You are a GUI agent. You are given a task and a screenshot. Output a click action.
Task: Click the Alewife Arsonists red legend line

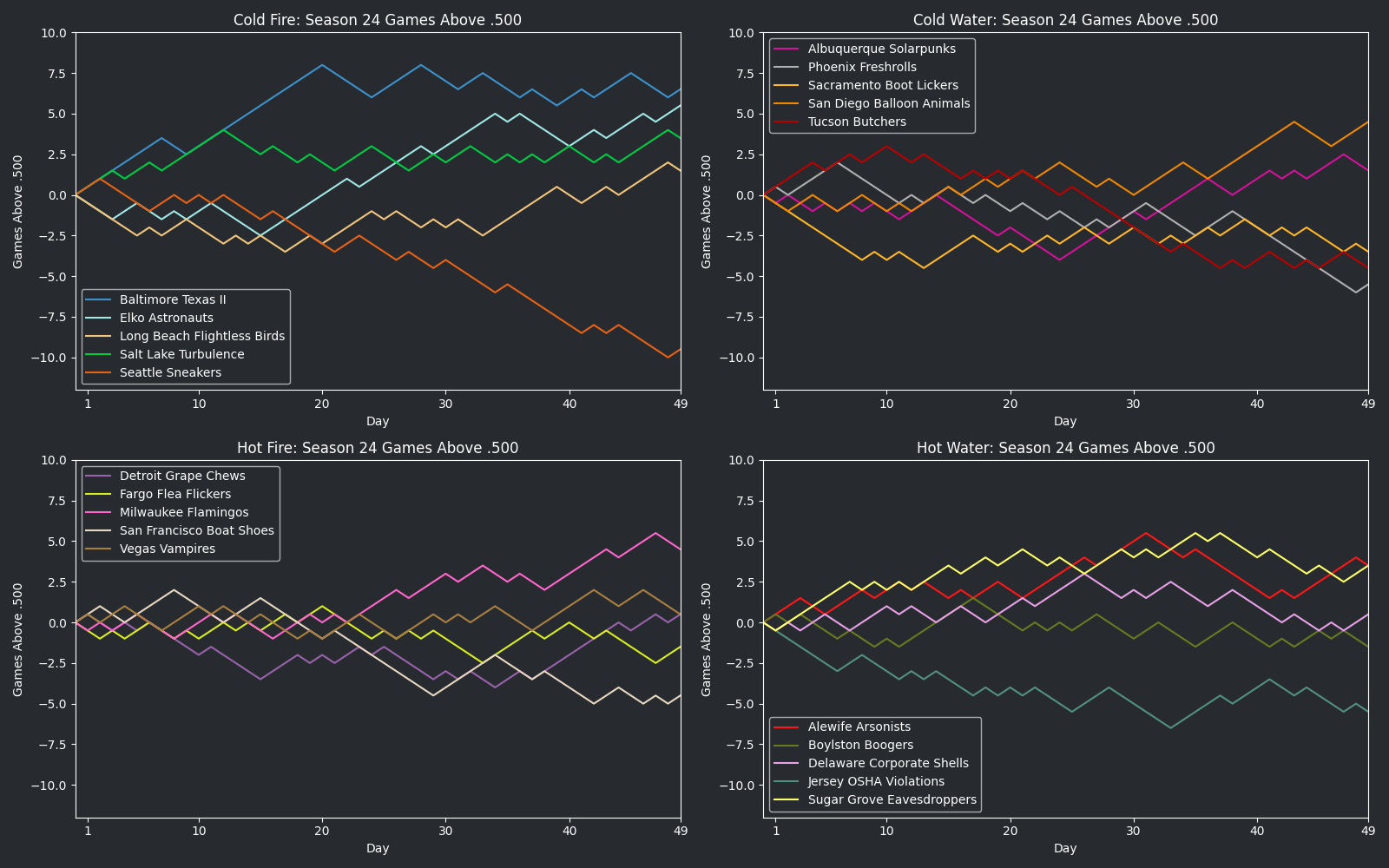pyautogui.click(x=787, y=727)
